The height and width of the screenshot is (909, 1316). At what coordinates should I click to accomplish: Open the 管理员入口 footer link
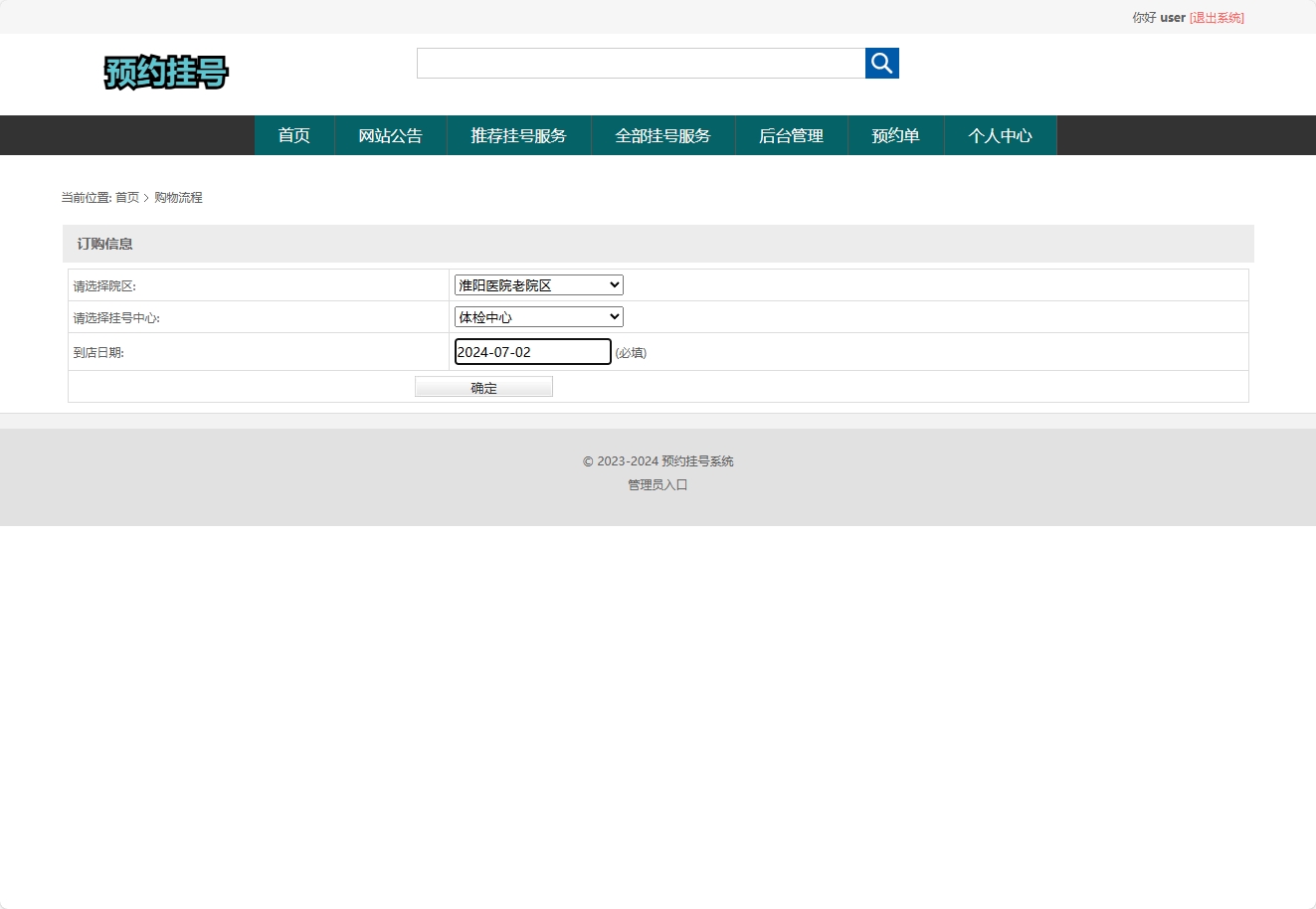pyautogui.click(x=658, y=485)
